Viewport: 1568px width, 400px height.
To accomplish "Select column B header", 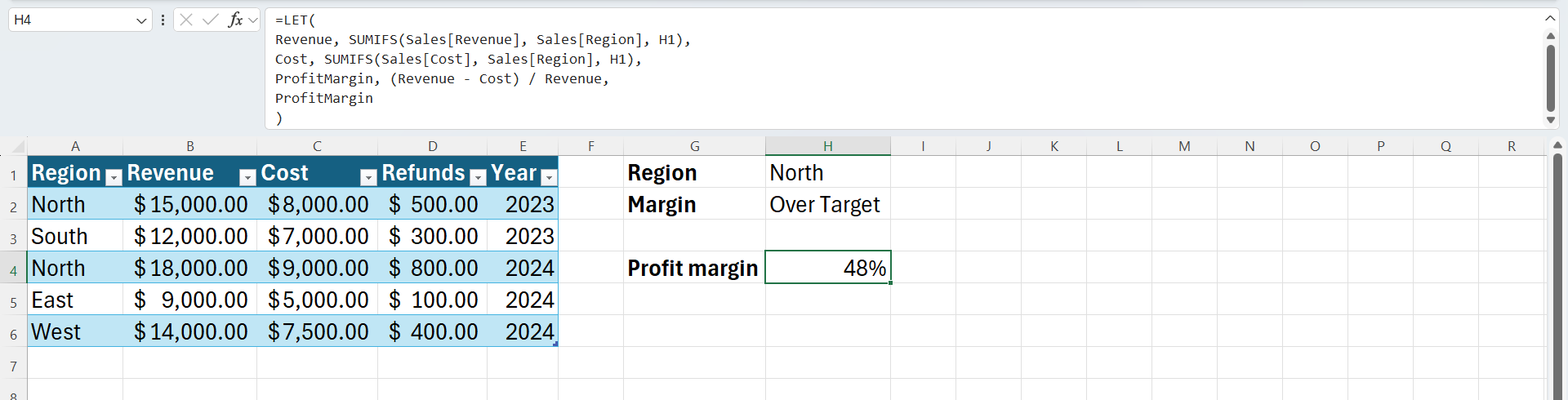I will pos(189,146).
